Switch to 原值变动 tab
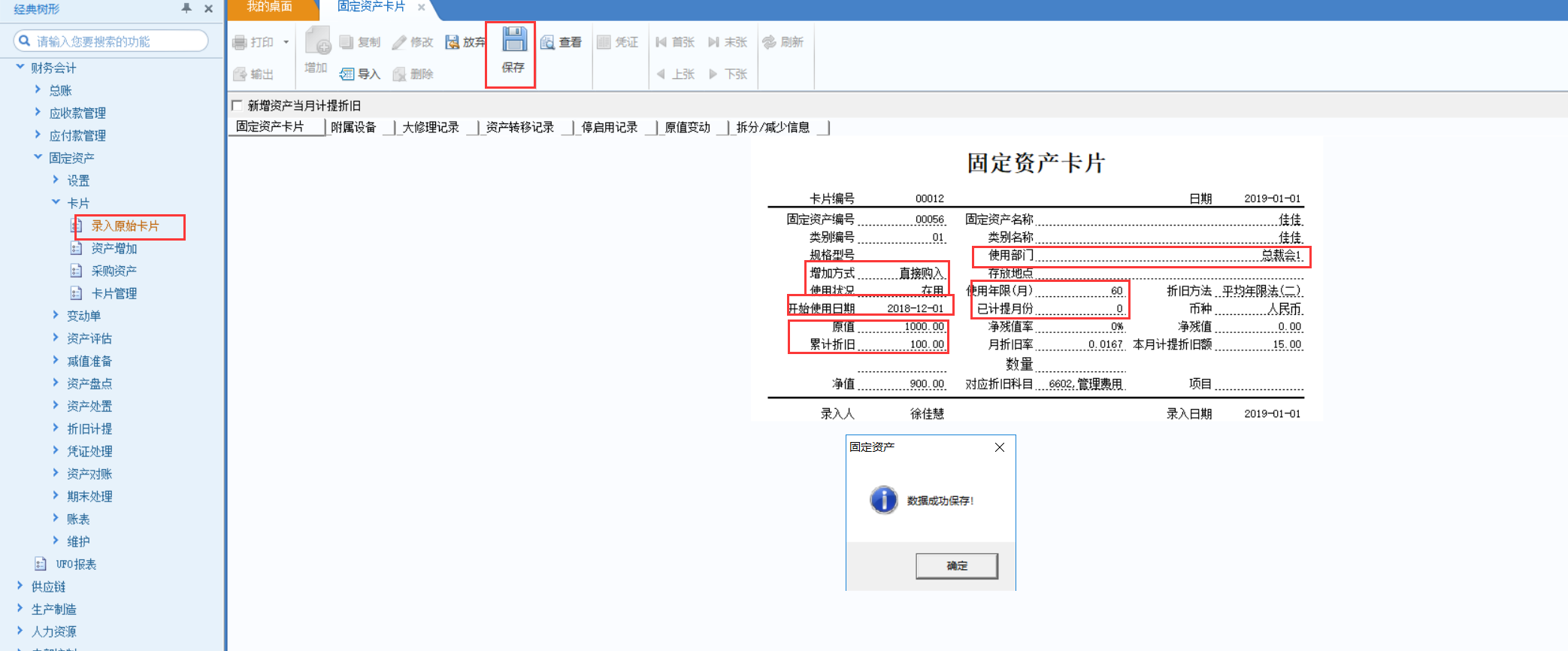1568x651 pixels. 688,127
